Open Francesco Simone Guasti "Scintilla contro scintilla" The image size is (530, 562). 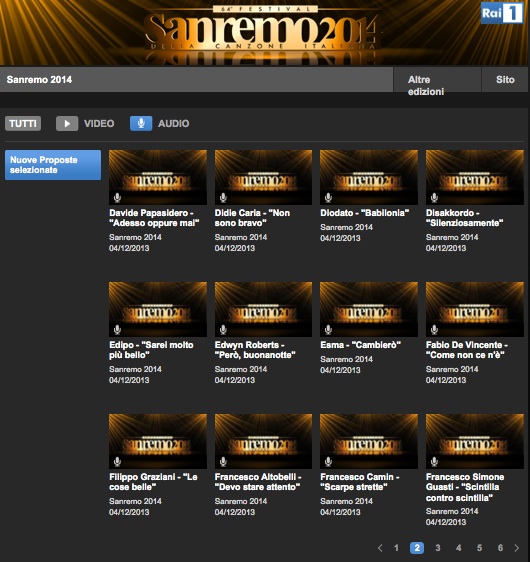tap(465, 487)
